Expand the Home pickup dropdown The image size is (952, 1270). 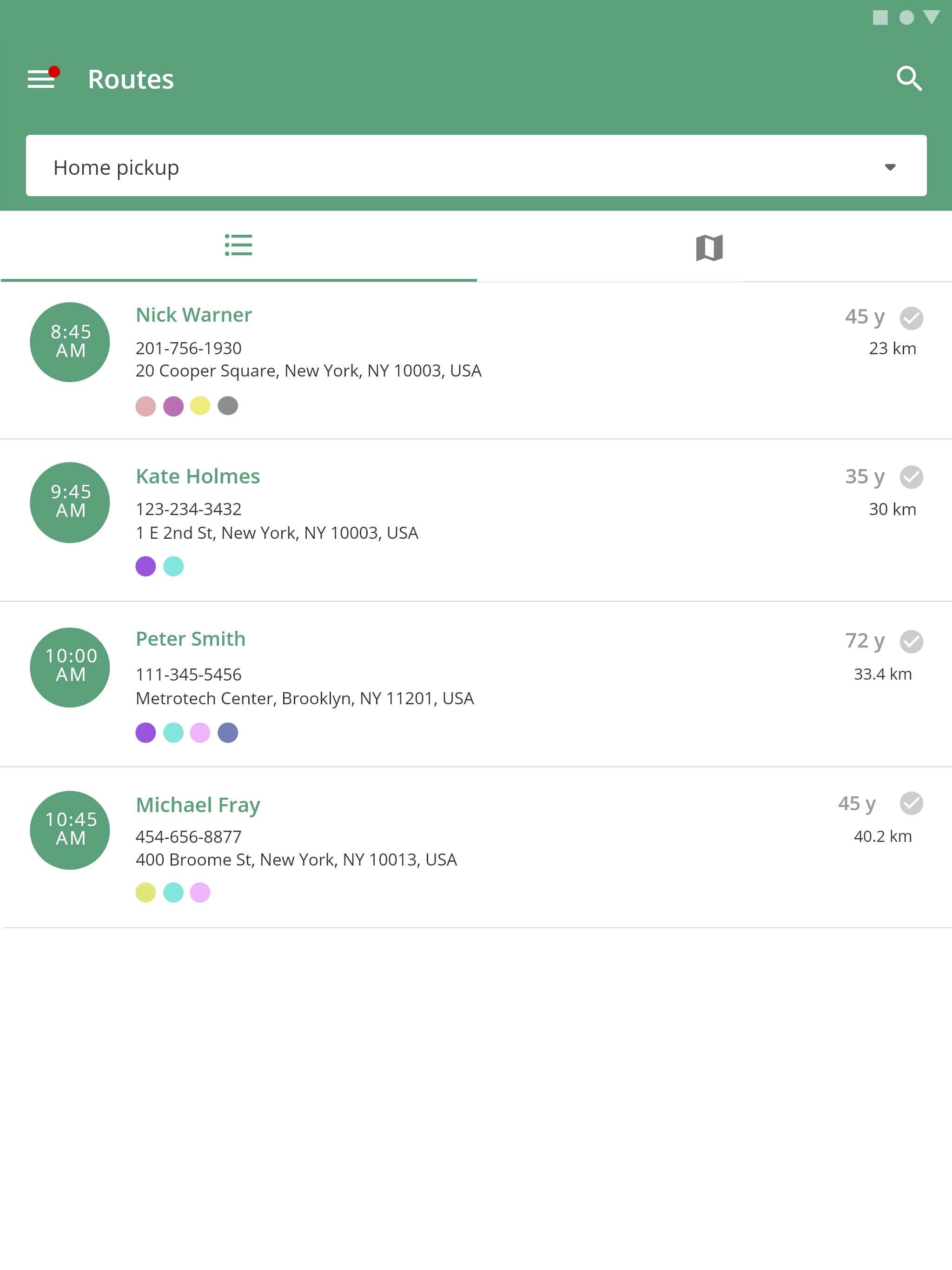coord(476,166)
